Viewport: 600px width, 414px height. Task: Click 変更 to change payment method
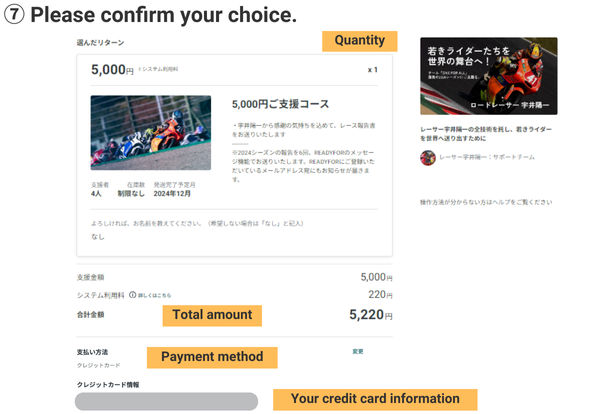358,351
